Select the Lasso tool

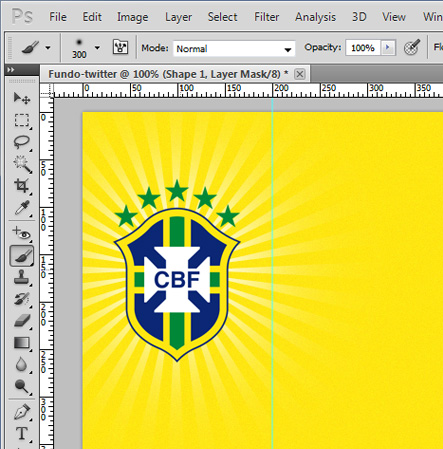coord(22,142)
